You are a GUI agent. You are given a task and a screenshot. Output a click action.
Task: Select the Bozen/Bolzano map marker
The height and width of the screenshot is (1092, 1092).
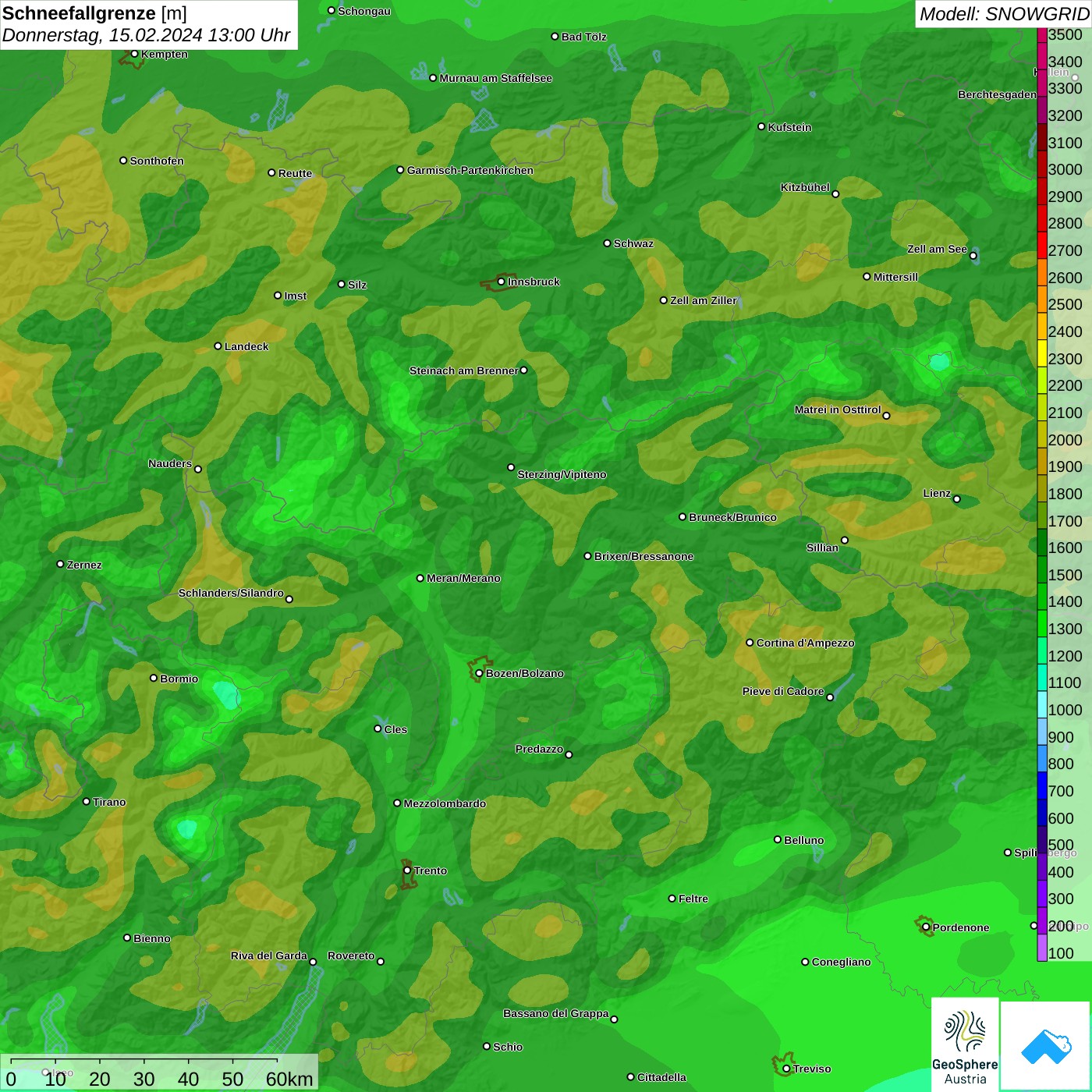[x=479, y=673]
